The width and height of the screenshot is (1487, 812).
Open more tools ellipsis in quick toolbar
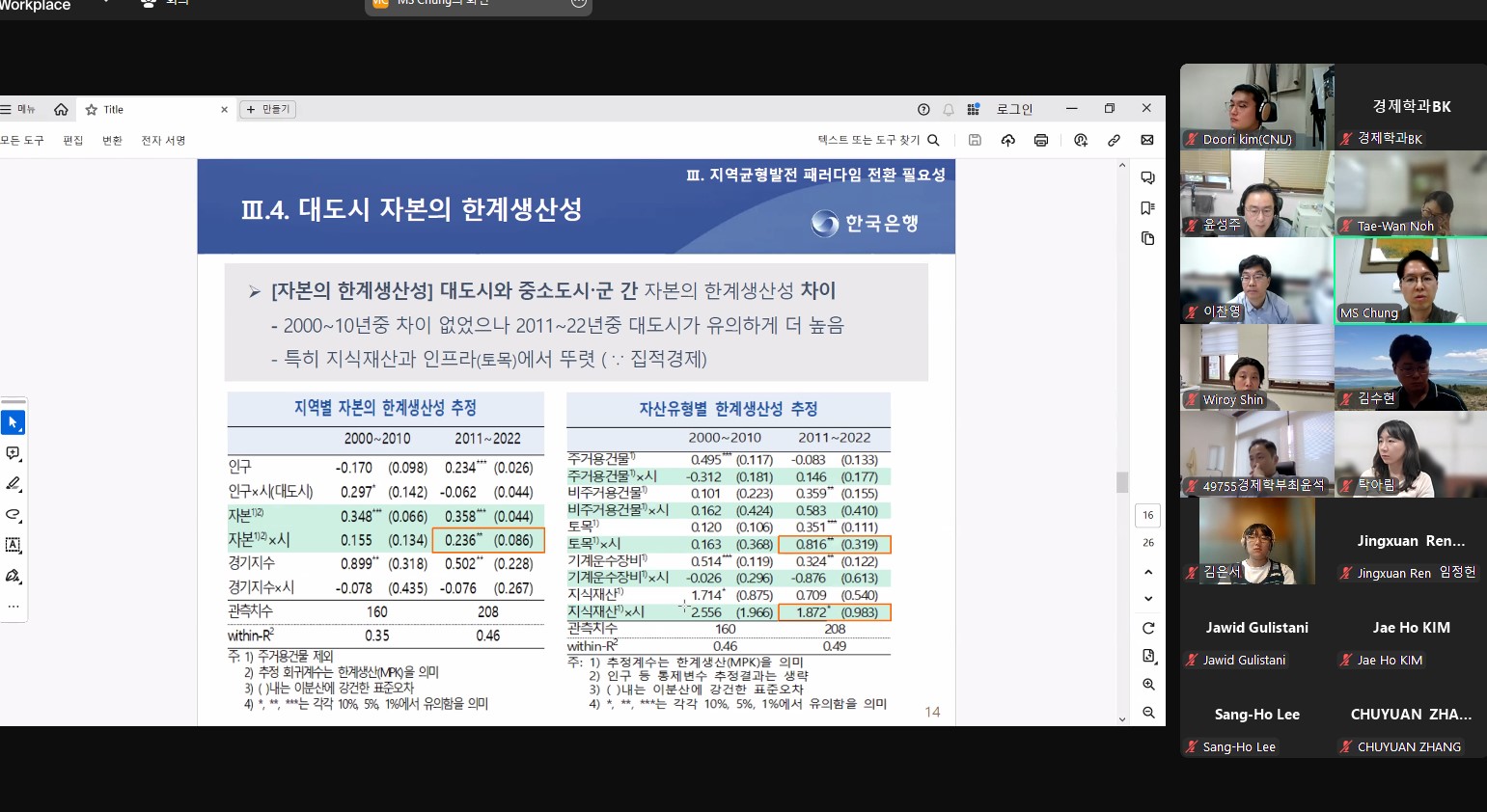pyautogui.click(x=14, y=607)
